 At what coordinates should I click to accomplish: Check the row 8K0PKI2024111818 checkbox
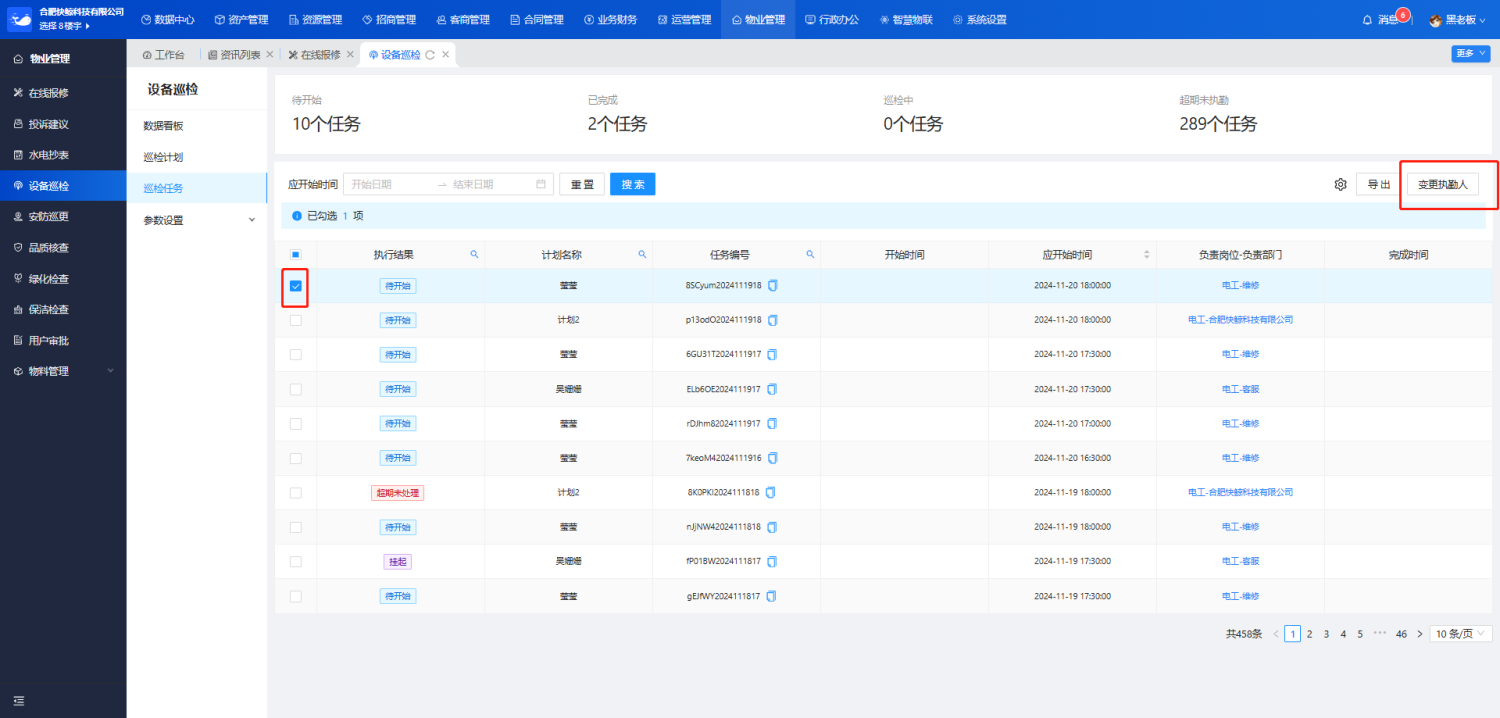coord(295,492)
